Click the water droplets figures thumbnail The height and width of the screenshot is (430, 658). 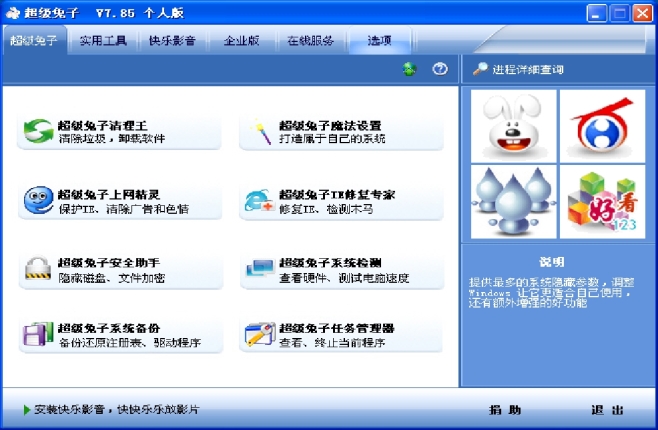pyautogui.click(x=513, y=202)
